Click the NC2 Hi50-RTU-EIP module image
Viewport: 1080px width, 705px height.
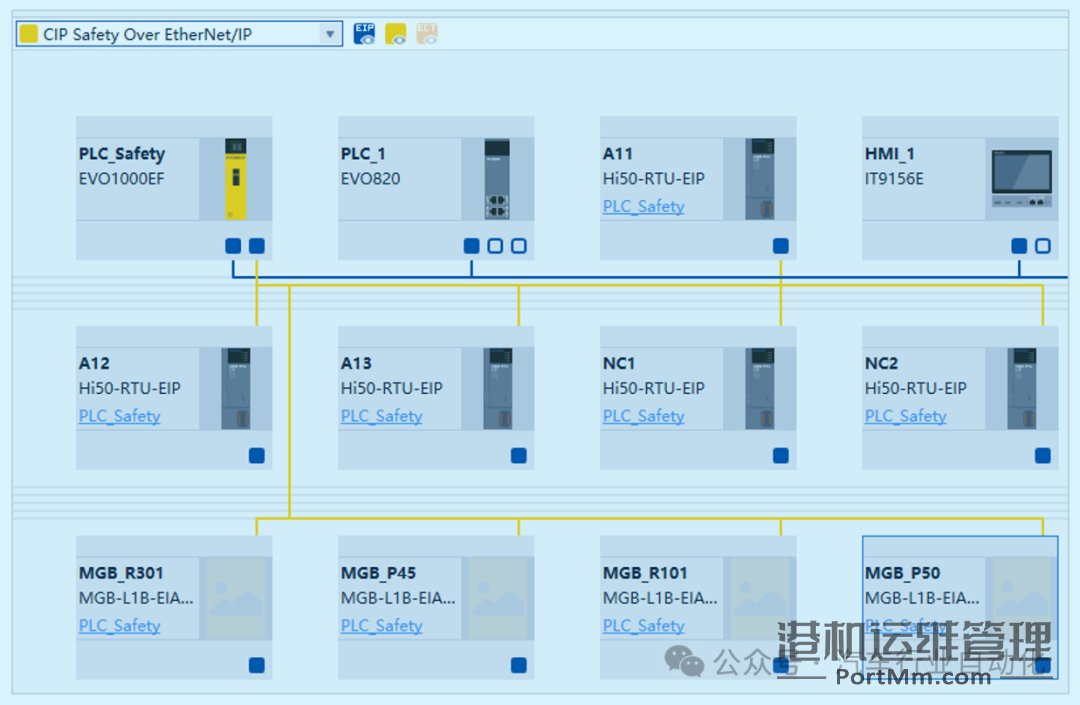pyautogui.click(x=1023, y=390)
